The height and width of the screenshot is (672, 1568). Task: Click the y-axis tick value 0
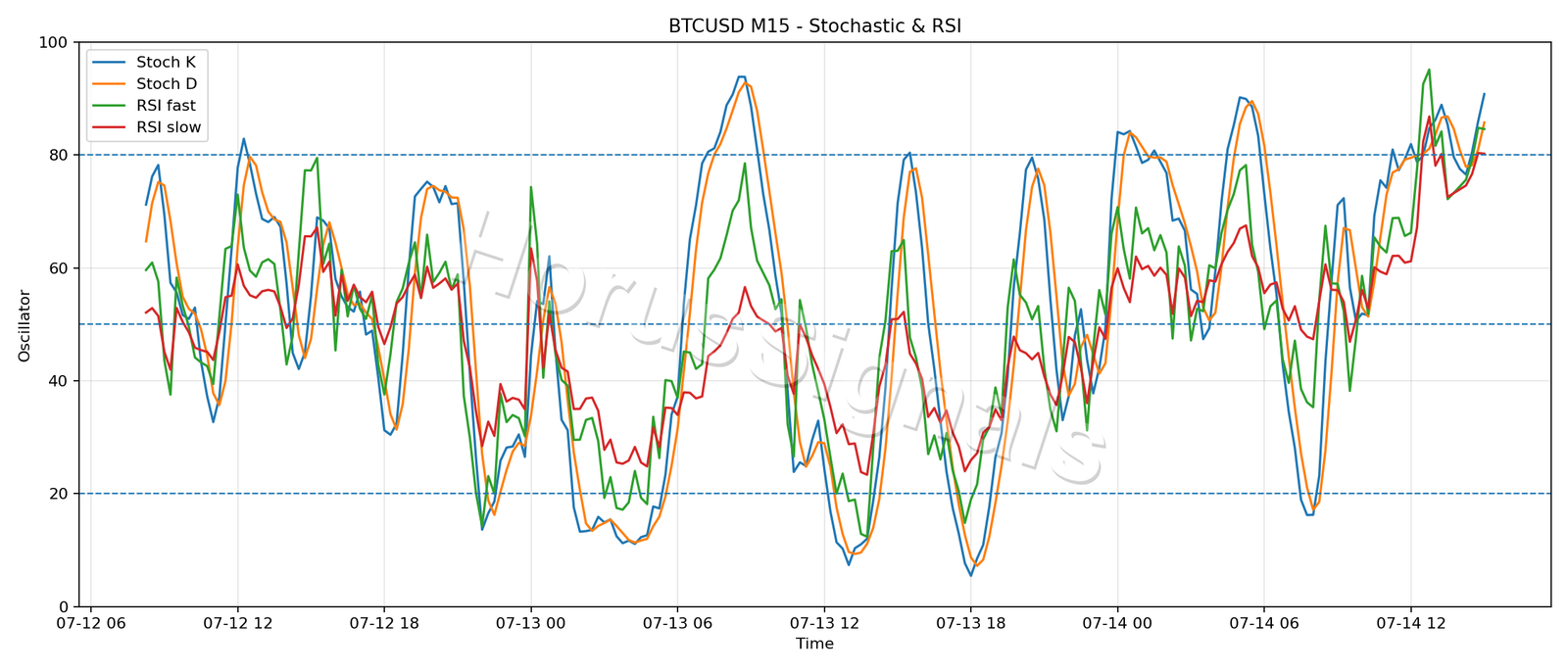tap(64, 607)
